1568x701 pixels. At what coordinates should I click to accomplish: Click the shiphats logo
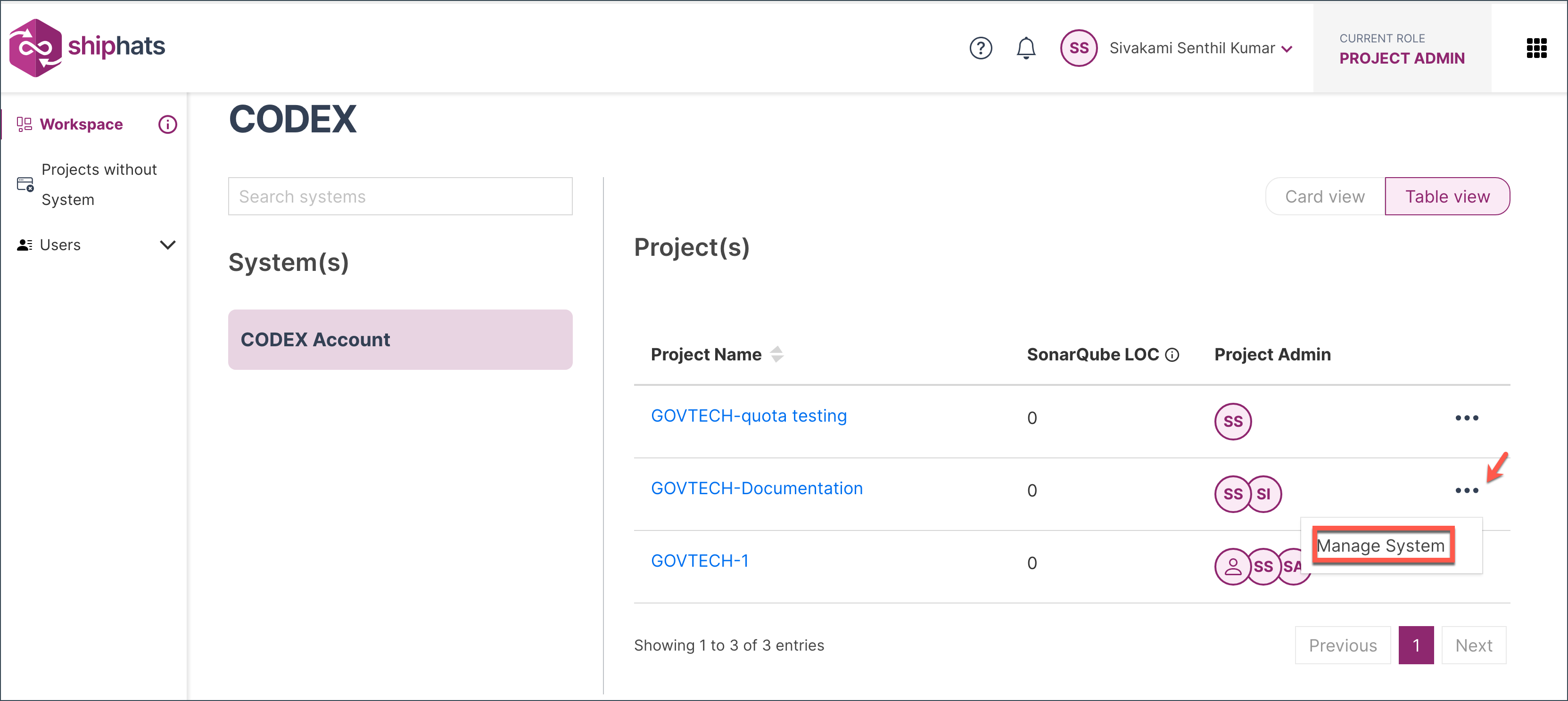click(x=87, y=48)
